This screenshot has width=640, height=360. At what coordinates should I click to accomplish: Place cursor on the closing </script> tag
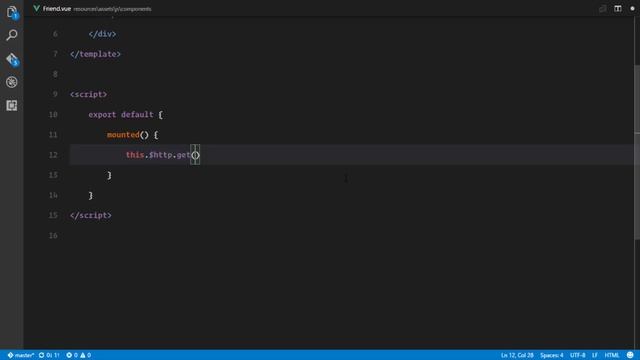[91, 215]
